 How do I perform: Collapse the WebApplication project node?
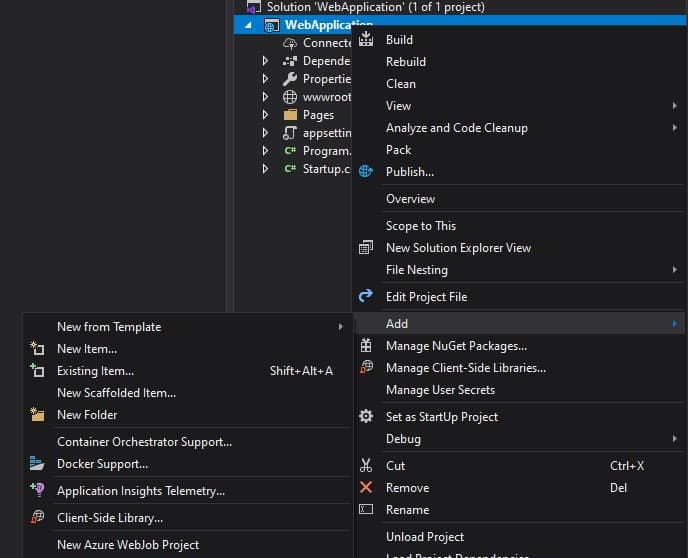tap(249, 25)
